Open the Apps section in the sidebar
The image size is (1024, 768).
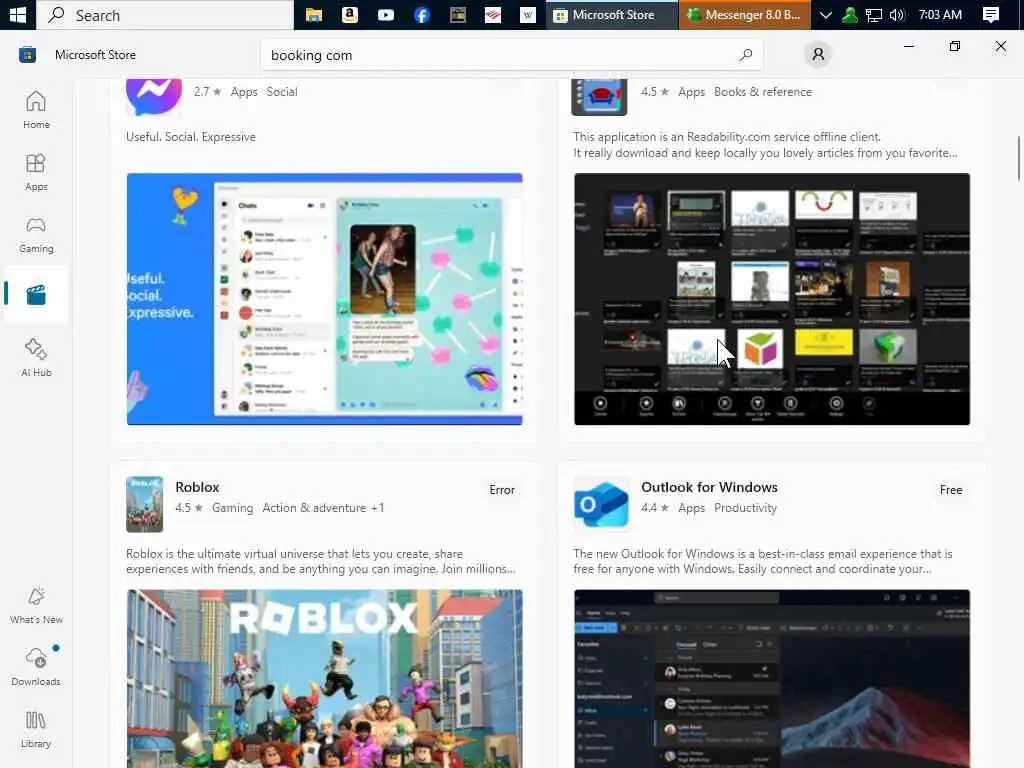pyautogui.click(x=36, y=172)
